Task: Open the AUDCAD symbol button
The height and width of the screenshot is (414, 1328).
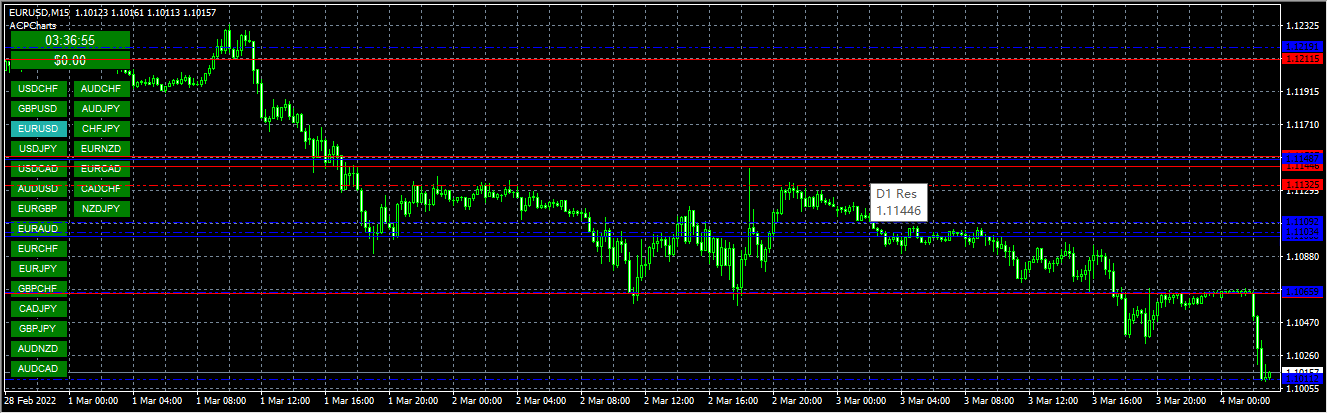Action: (x=39, y=368)
